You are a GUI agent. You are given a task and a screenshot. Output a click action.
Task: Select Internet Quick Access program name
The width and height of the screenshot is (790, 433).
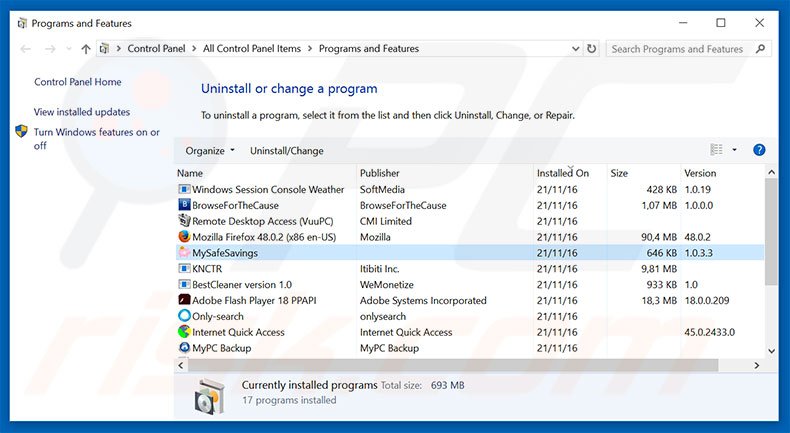[x=238, y=332]
